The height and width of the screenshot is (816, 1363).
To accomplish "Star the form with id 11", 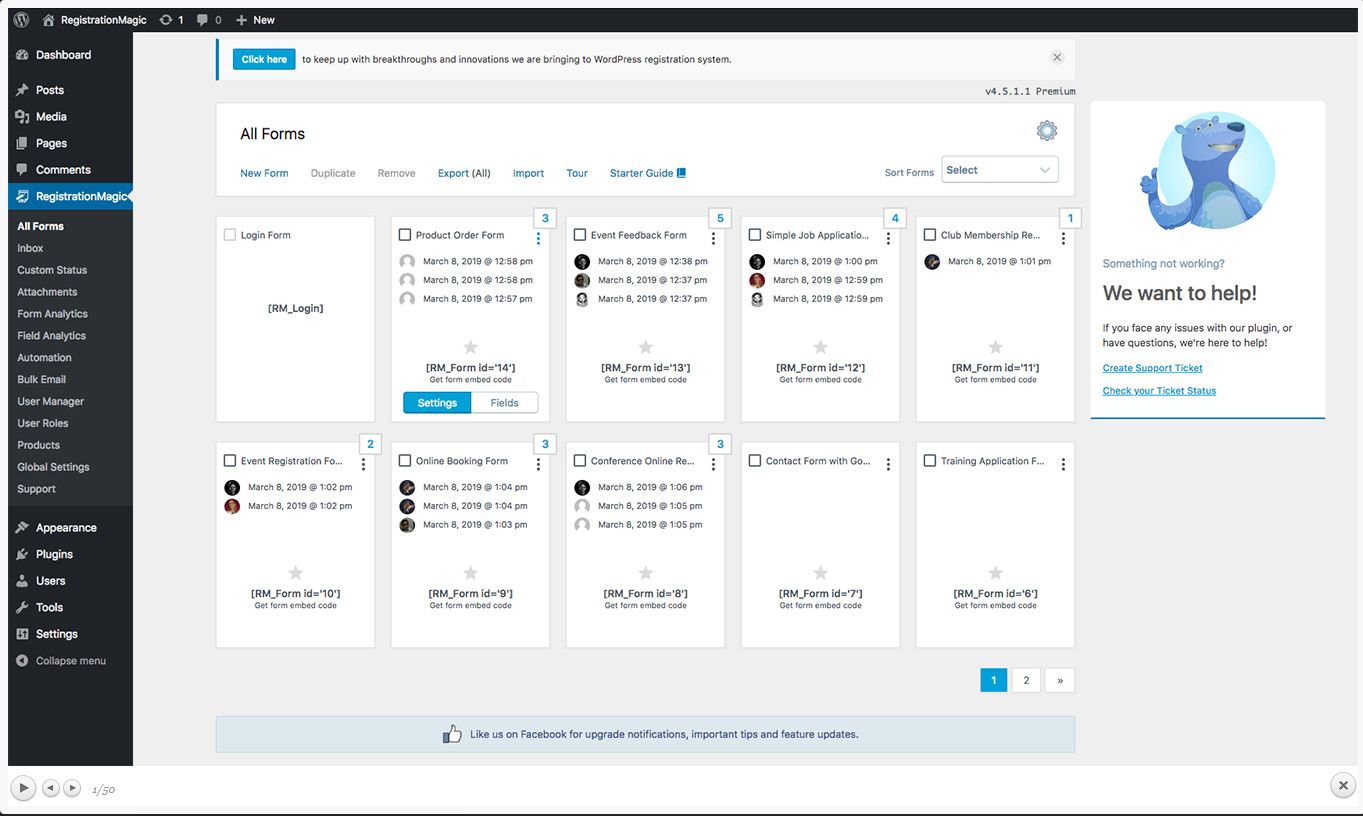I will pos(996,347).
